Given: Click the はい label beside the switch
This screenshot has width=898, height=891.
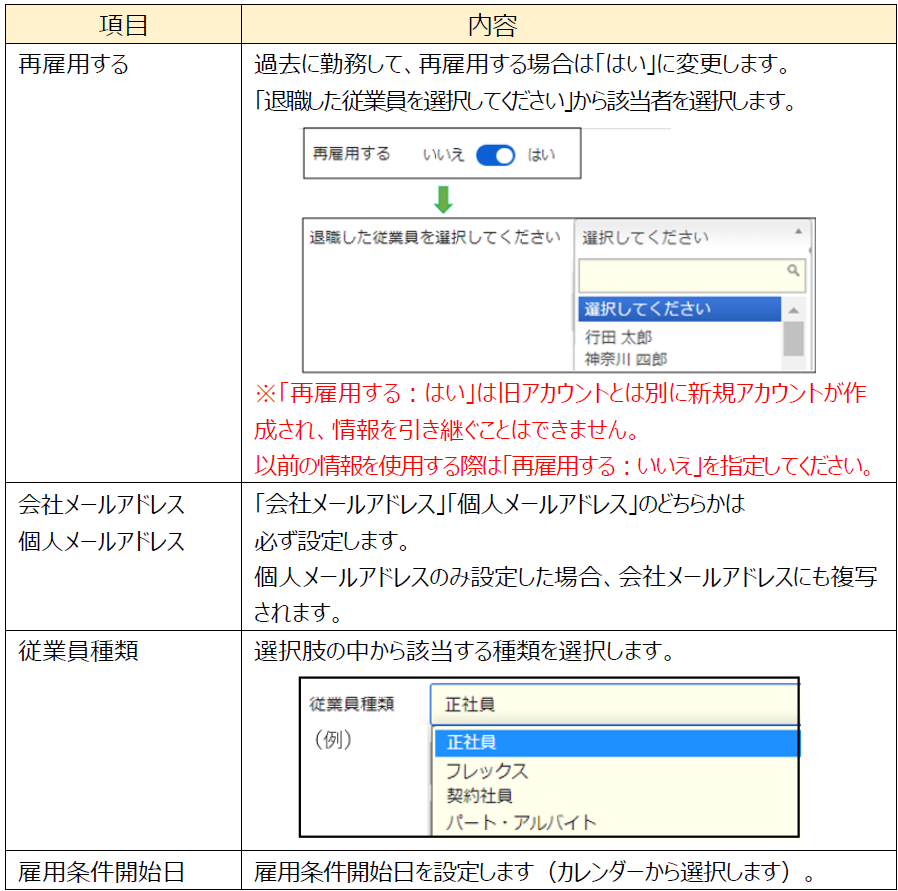Looking at the screenshot, I should [541, 155].
